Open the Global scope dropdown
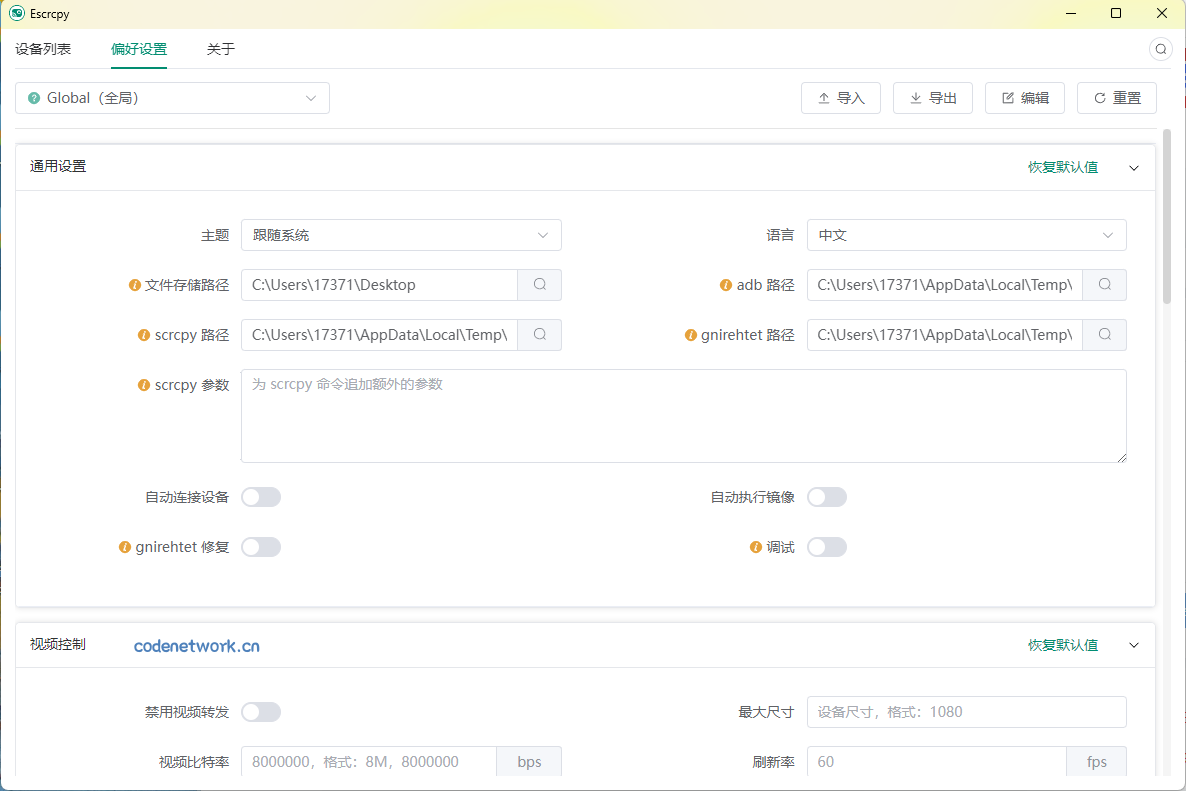The height and width of the screenshot is (791, 1186). pos(172,97)
